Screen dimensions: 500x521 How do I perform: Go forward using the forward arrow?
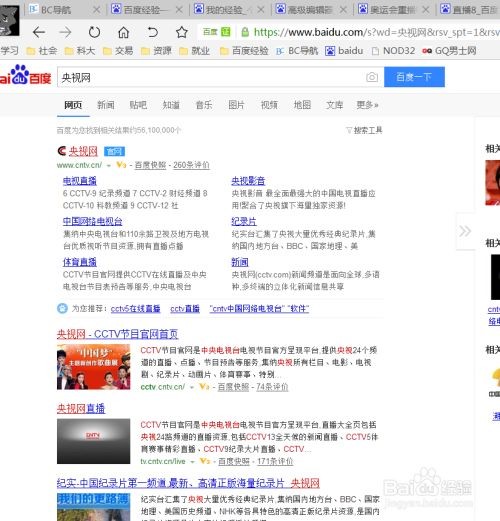[x=65, y=32]
